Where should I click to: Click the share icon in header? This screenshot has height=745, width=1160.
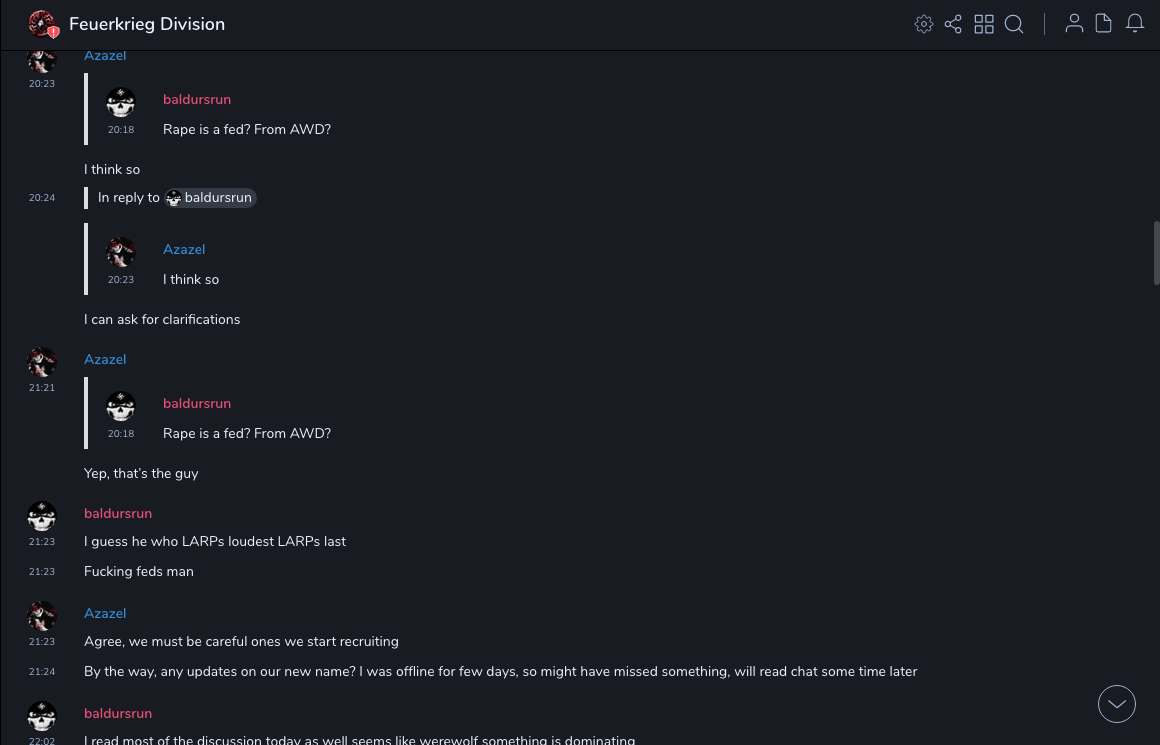[x=953, y=24]
